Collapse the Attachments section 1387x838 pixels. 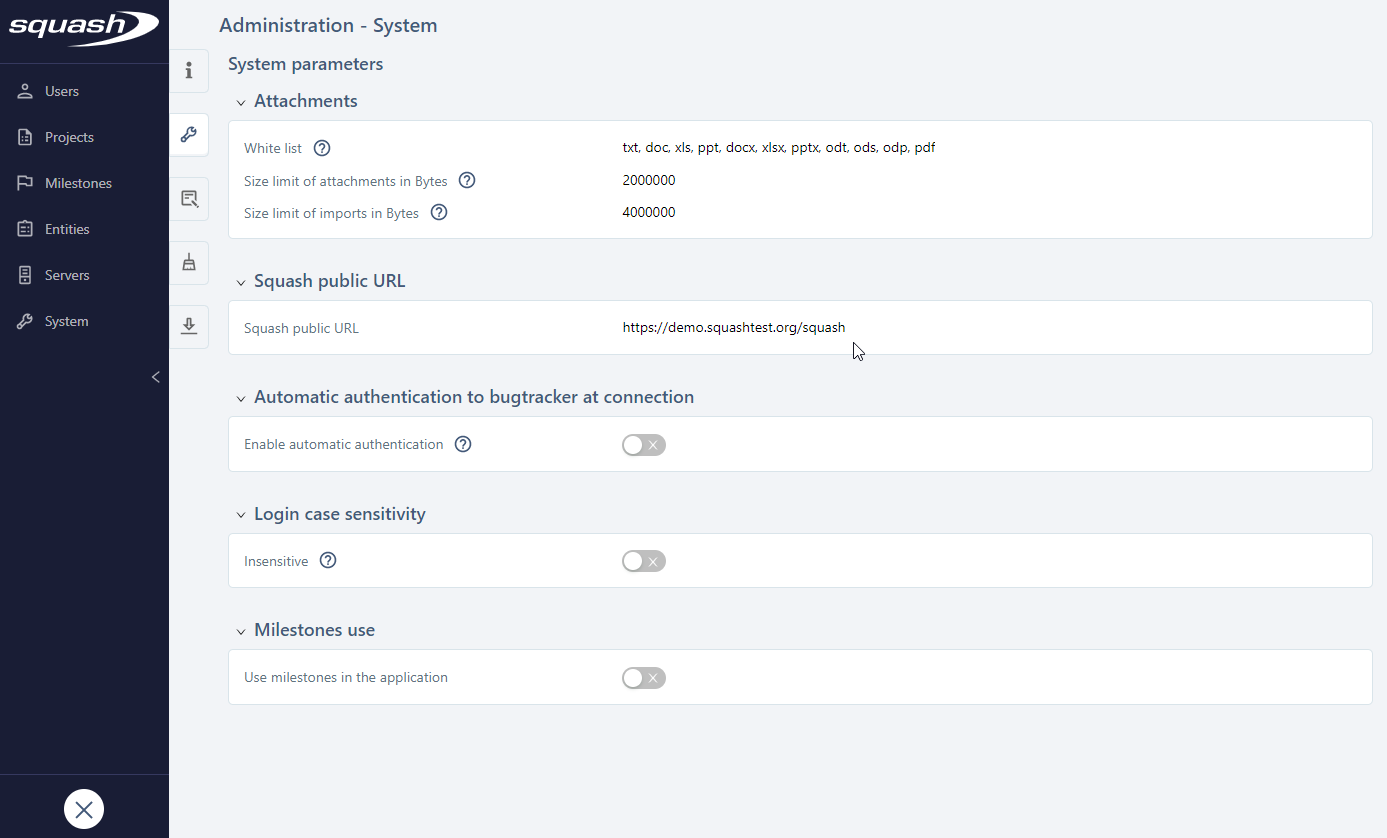tap(241, 102)
